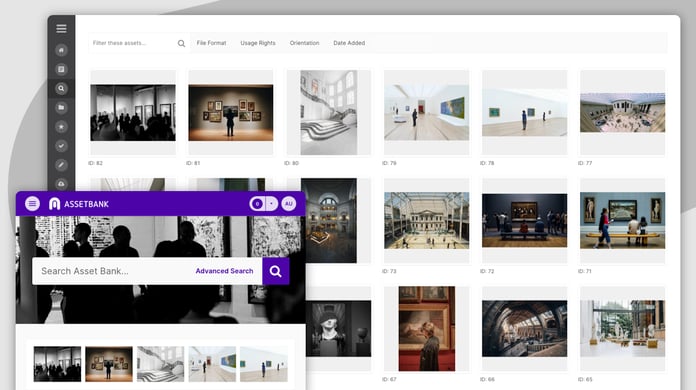This screenshot has height=390, width=696.
Task: Open the Usage Rights filter dropdown
Action: 258,43
